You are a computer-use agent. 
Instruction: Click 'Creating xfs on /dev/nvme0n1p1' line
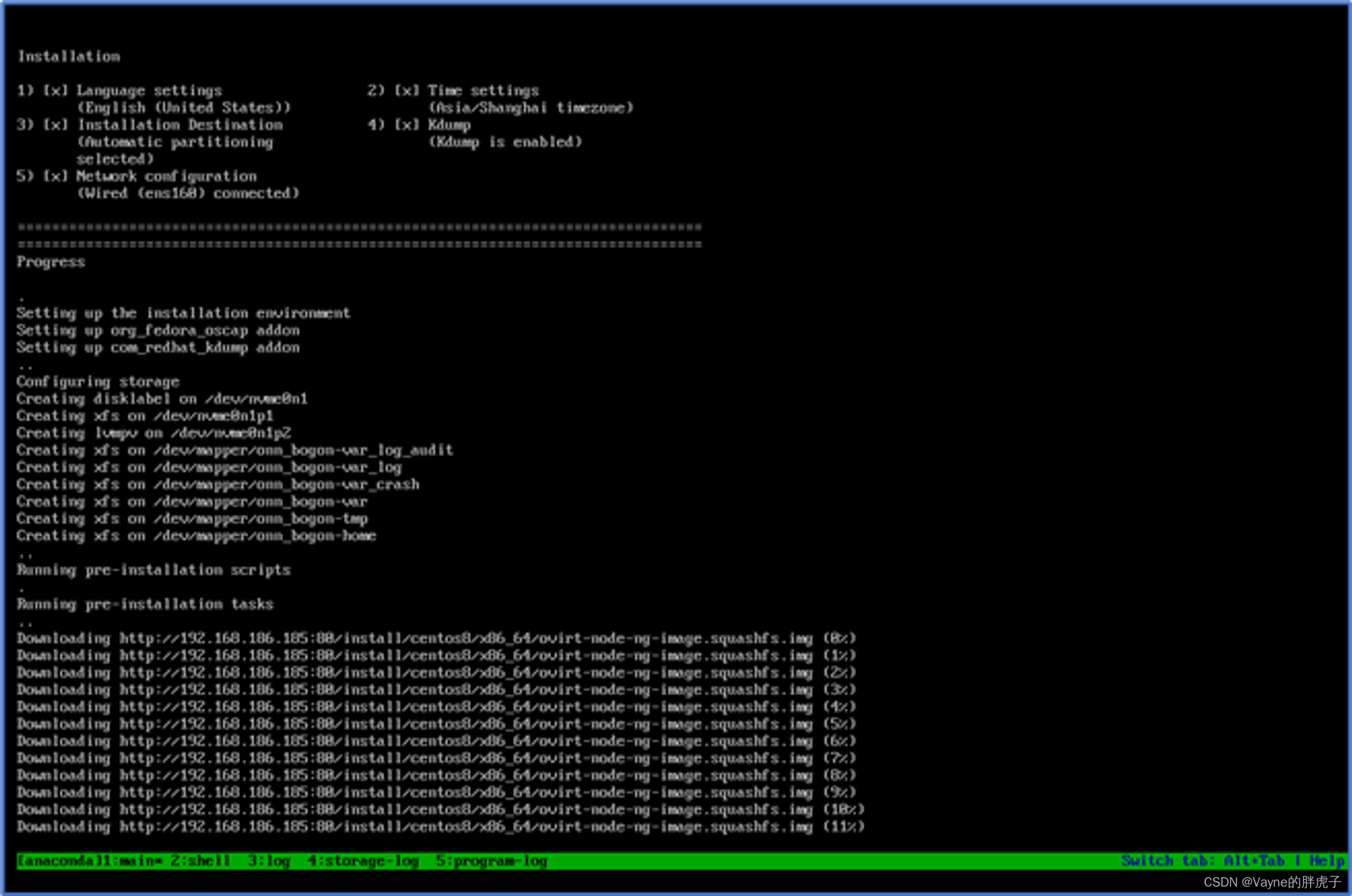[145, 416]
